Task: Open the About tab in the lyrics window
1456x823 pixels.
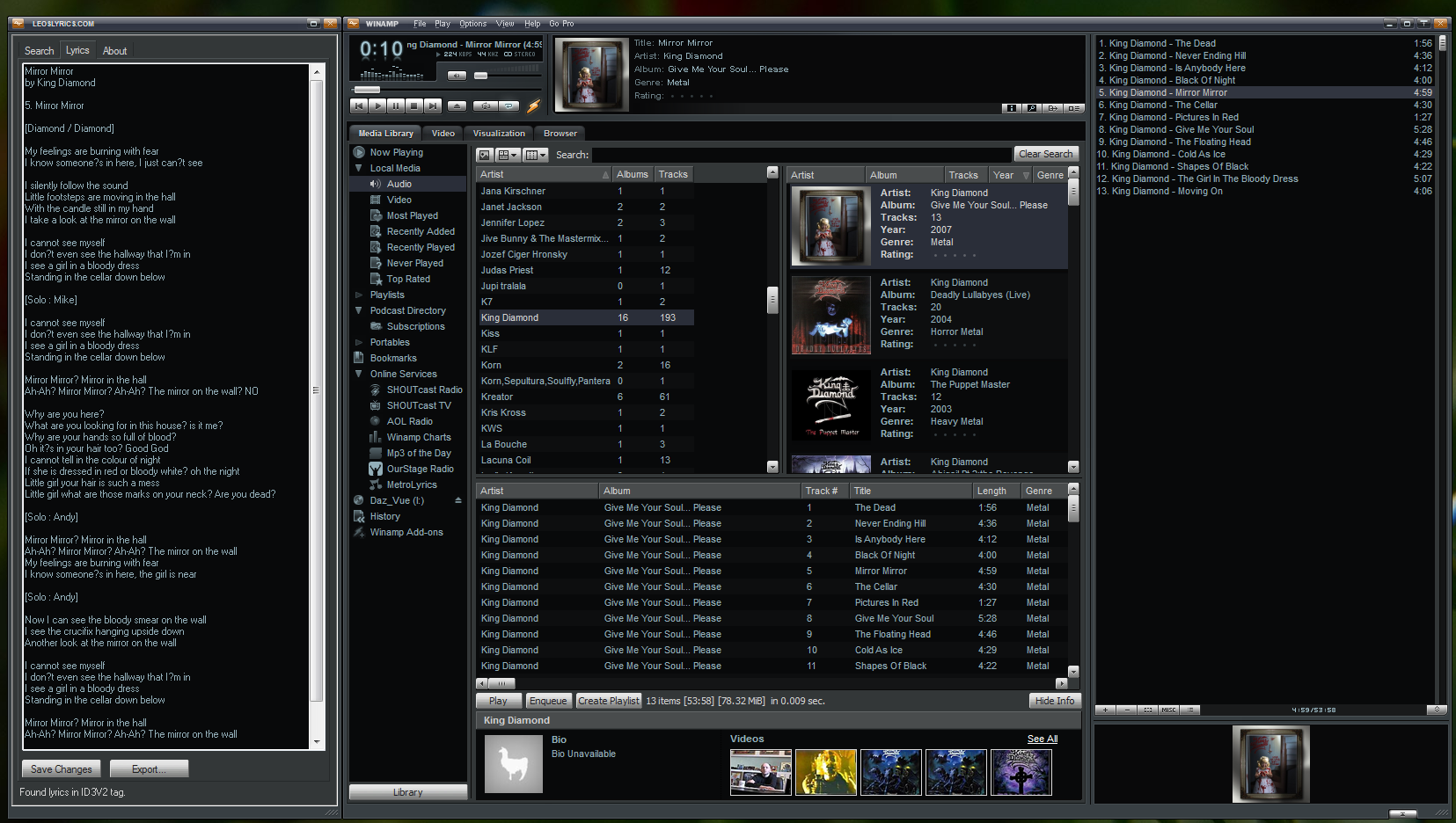Action: pyautogui.click(x=115, y=51)
